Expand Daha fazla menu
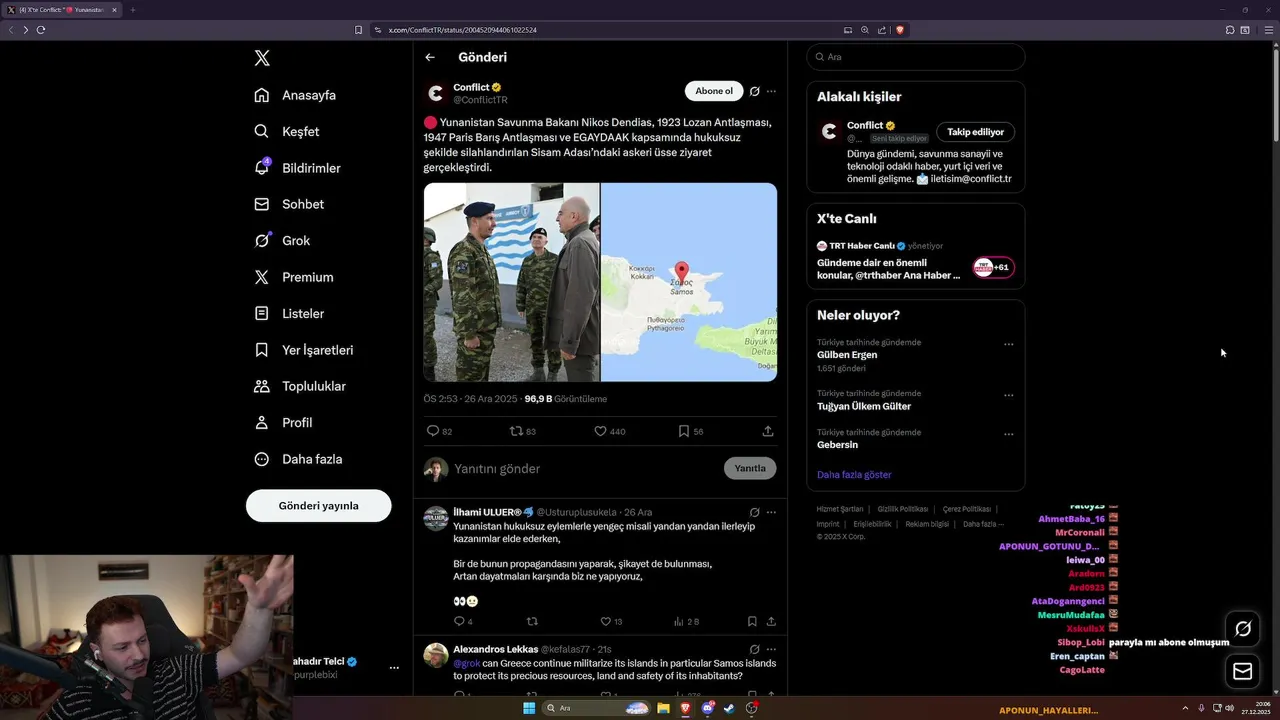 pos(298,459)
